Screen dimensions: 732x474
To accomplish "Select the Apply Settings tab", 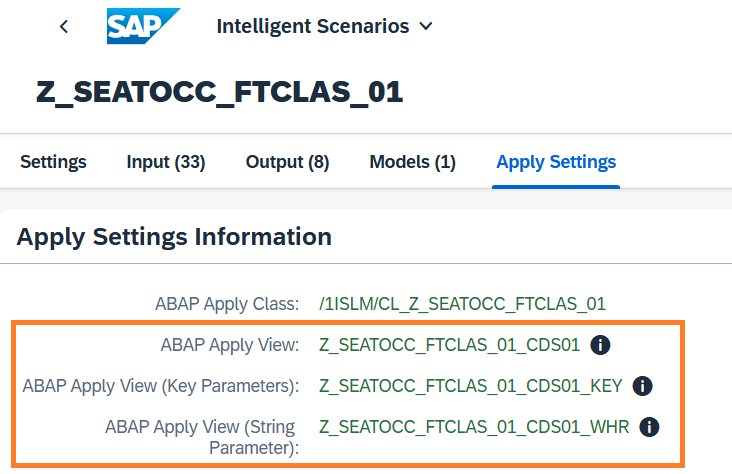I will point(556,162).
